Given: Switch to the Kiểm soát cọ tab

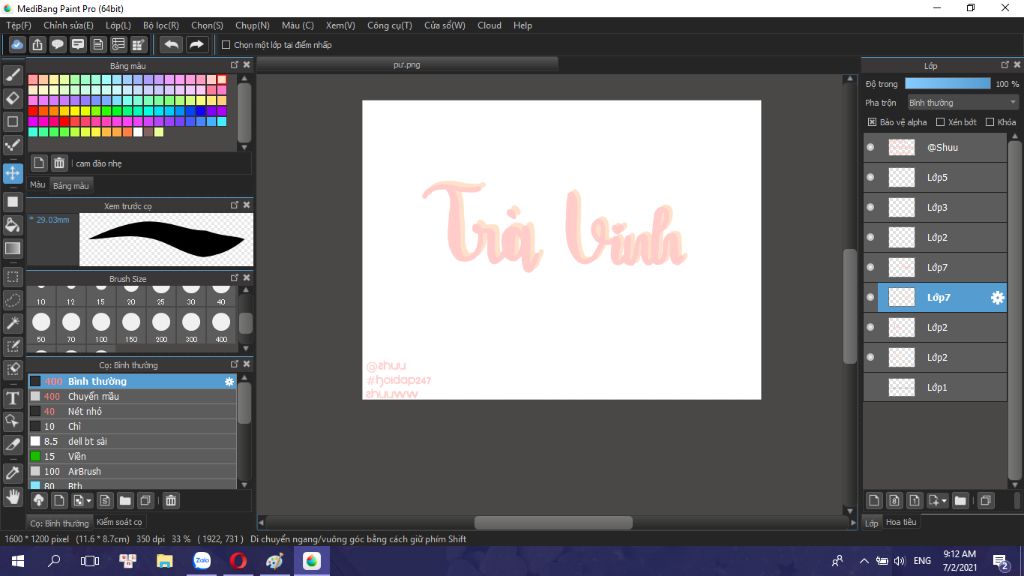Looking at the screenshot, I should tap(120, 522).
